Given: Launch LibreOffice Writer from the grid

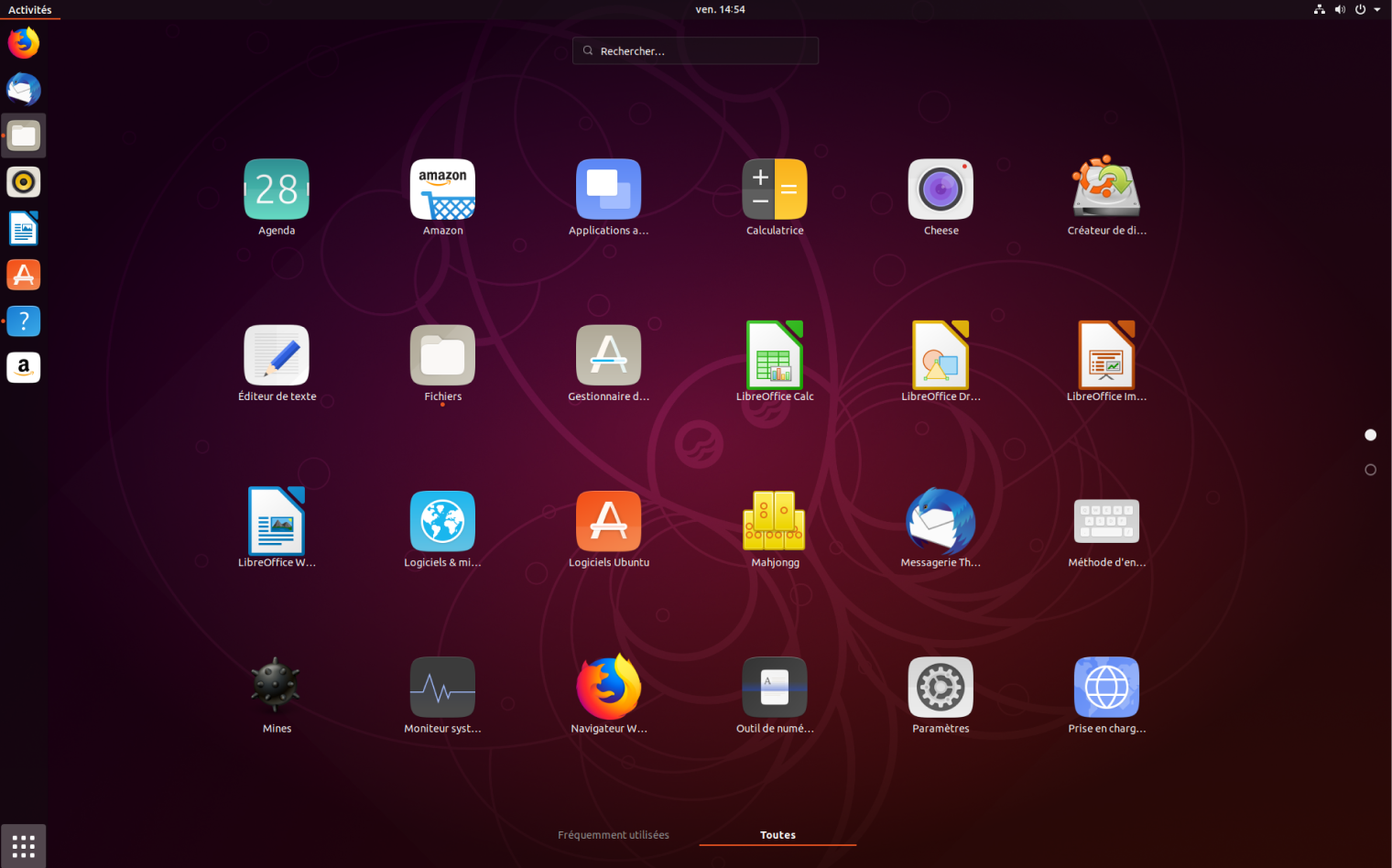Looking at the screenshot, I should click(277, 521).
